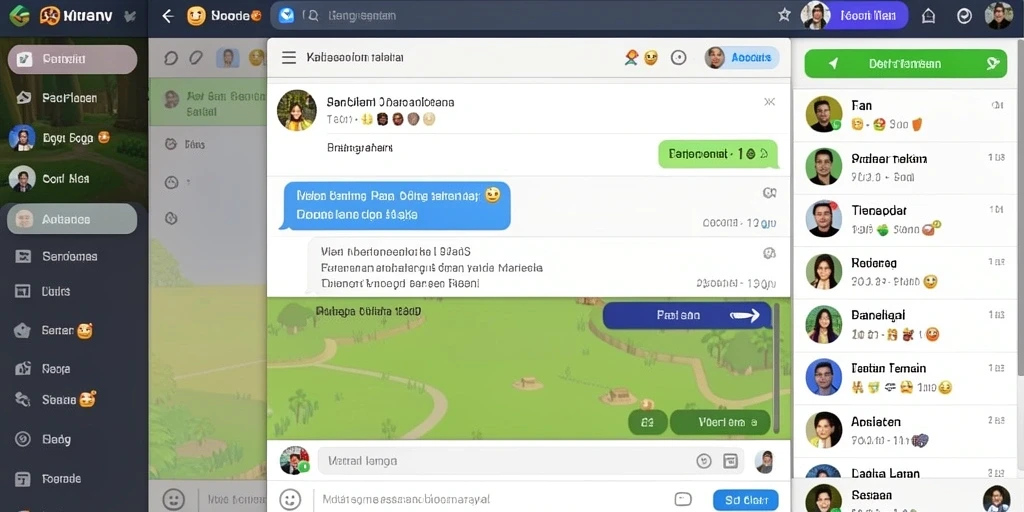Click the Sarter item icon in the sidebar
Image resolution: width=1024 pixels, height=512 pixels.
23,330
